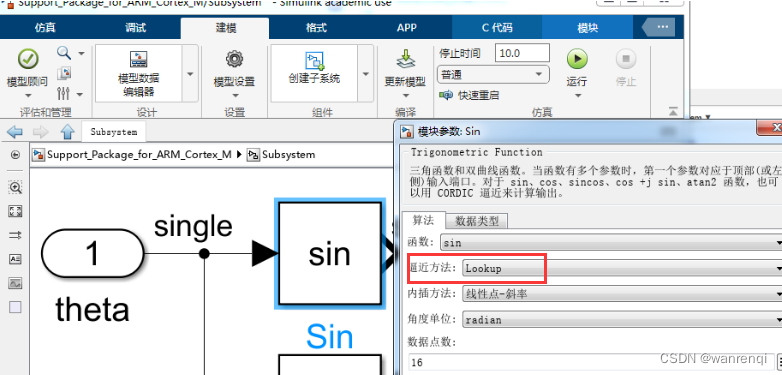Screen dimensions: 782x375
Task: Click Update Model (更新模型) icon
Action: tap(405, 59)
